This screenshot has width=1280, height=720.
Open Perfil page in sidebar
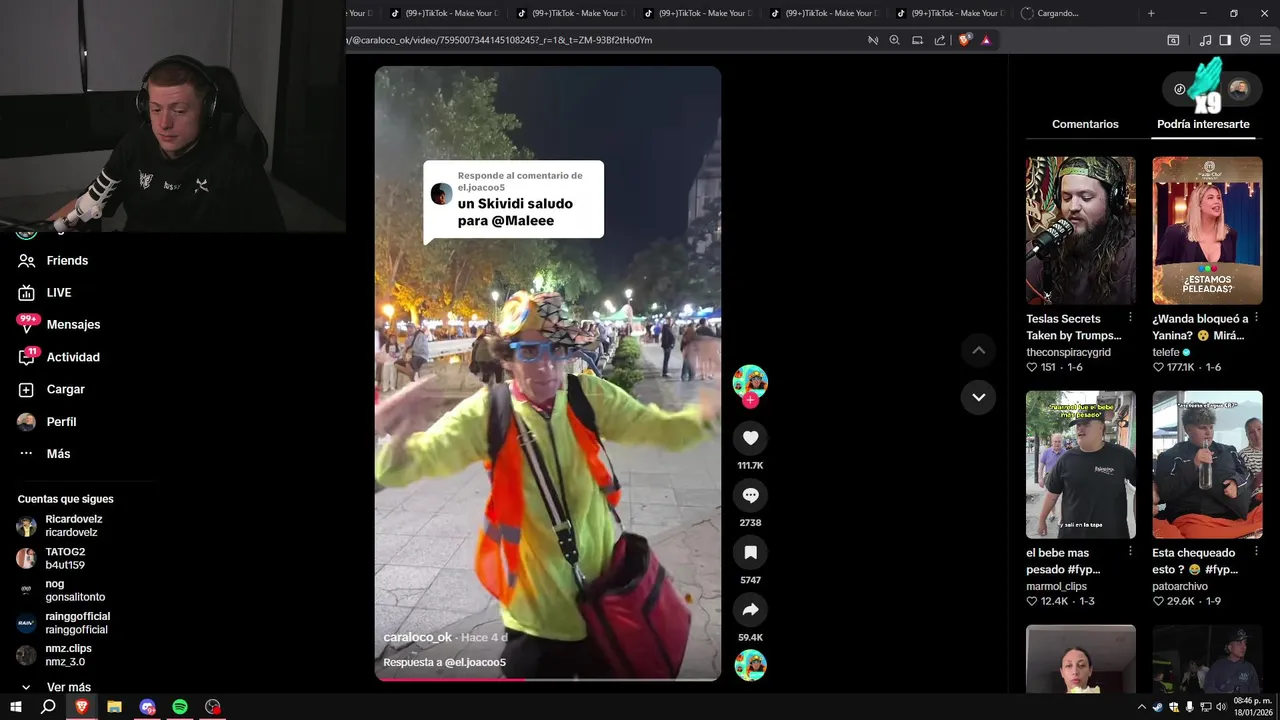coord(47,421)
